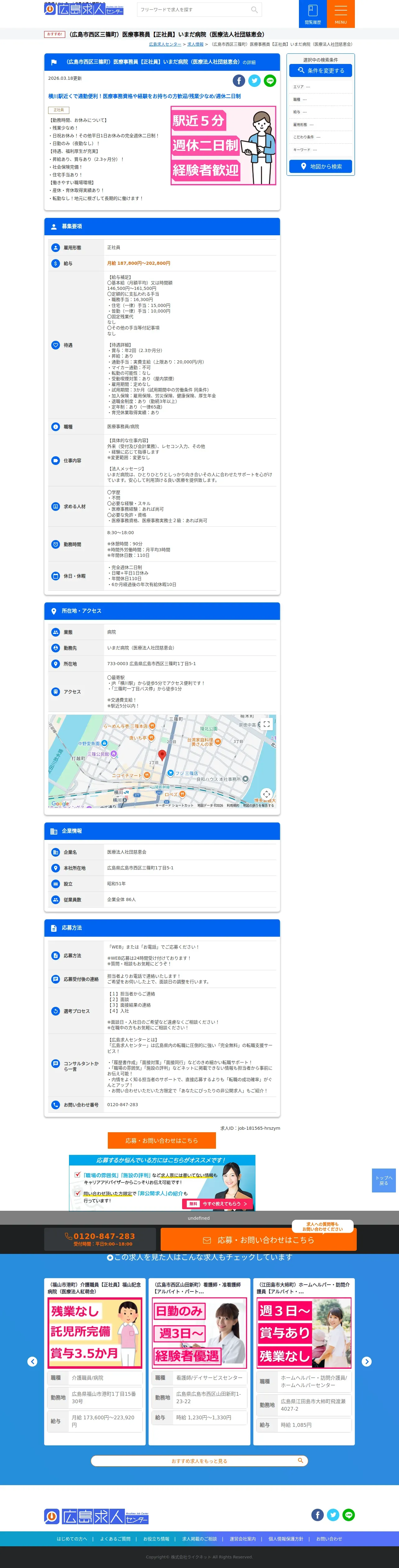This screenshot has width=399, height=1568.
Task: Click おすすめ求人をもっと見る search bar
Action: [199, 1460]
